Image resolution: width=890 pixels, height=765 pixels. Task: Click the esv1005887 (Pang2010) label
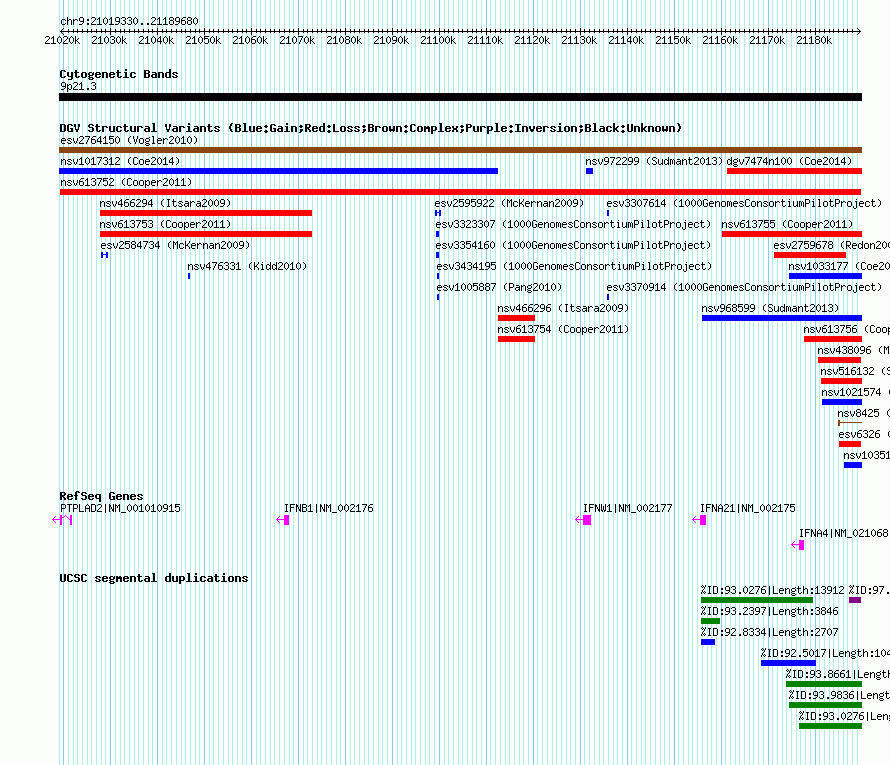(x=499, y=287)
